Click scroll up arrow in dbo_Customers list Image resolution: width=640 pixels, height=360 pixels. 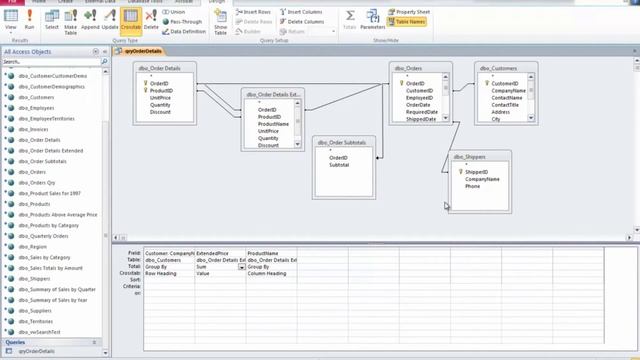pyautogui.click(x=531, y=77)
